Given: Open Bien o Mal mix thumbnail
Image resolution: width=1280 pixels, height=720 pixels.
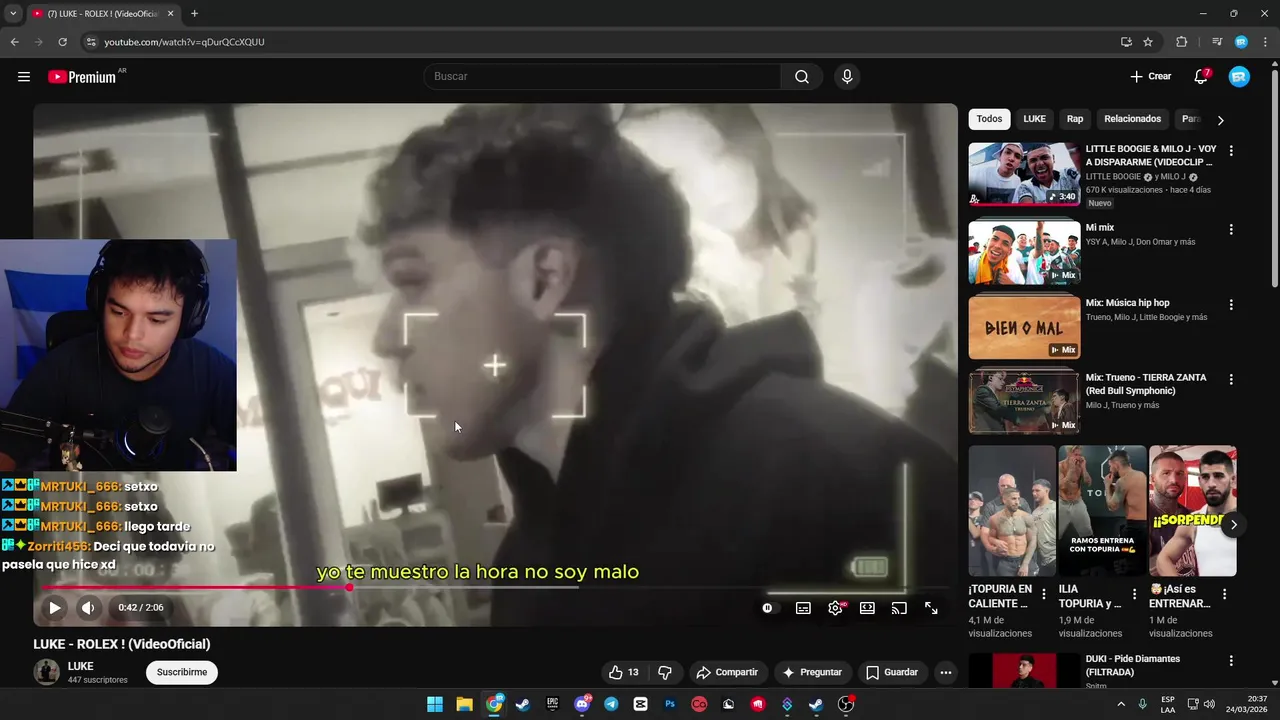Looking at the screenshot, I should coord(1024,326).
